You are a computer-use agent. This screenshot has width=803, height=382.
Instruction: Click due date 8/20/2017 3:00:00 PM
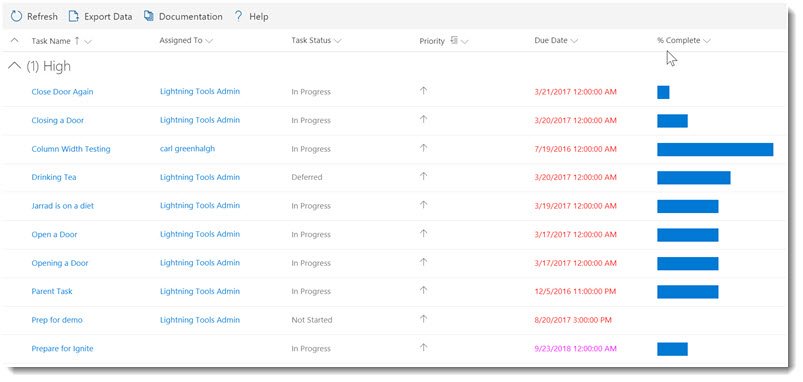[573, 320]
